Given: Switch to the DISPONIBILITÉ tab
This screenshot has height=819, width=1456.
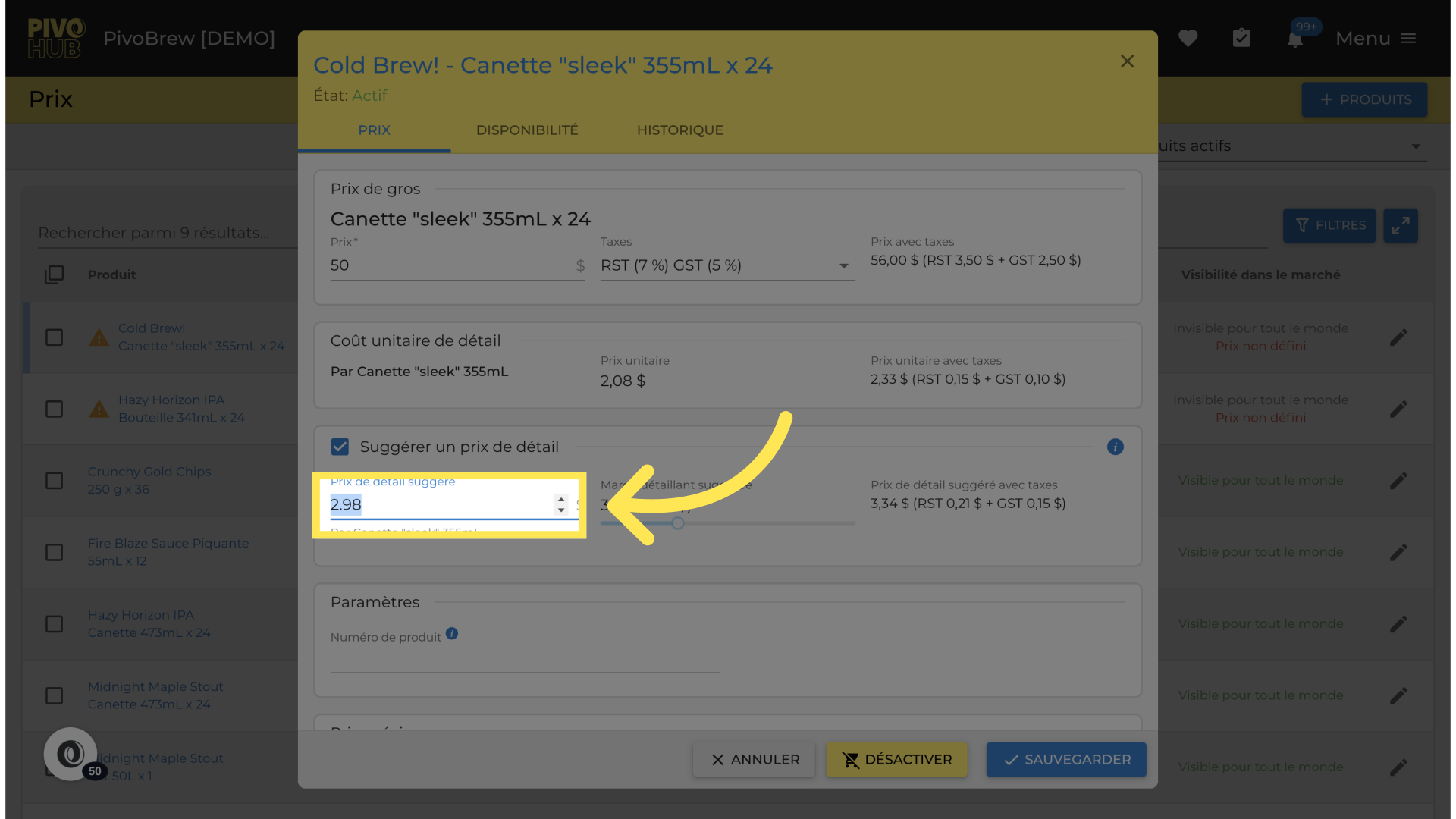Looking at the screenshot, I should [526, 130].
